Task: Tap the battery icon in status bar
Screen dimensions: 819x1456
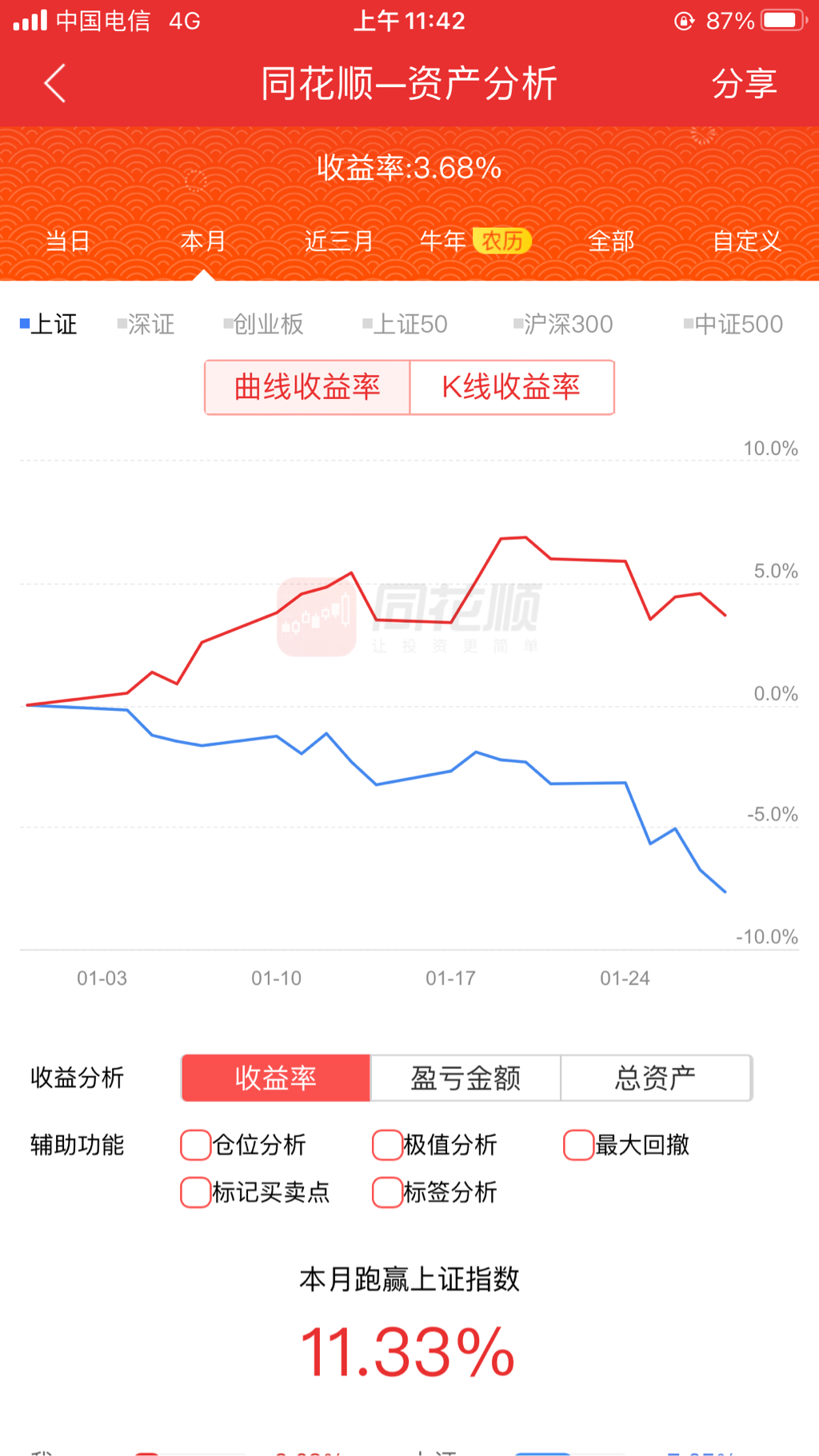Action: click(784, 21)
